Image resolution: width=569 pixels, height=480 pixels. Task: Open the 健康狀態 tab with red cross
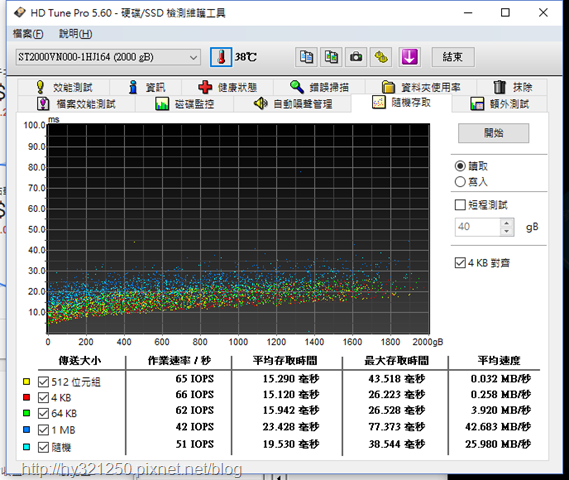[x=227, y=87]
